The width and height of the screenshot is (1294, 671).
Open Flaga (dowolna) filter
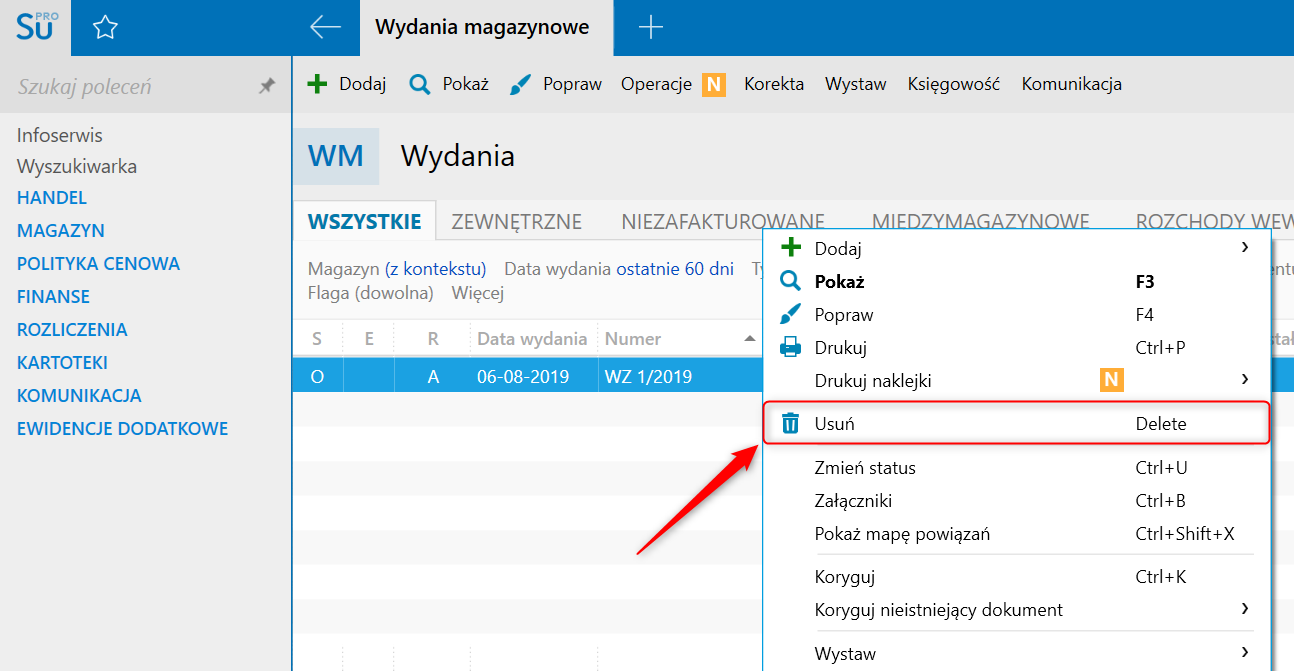point(370,293)
